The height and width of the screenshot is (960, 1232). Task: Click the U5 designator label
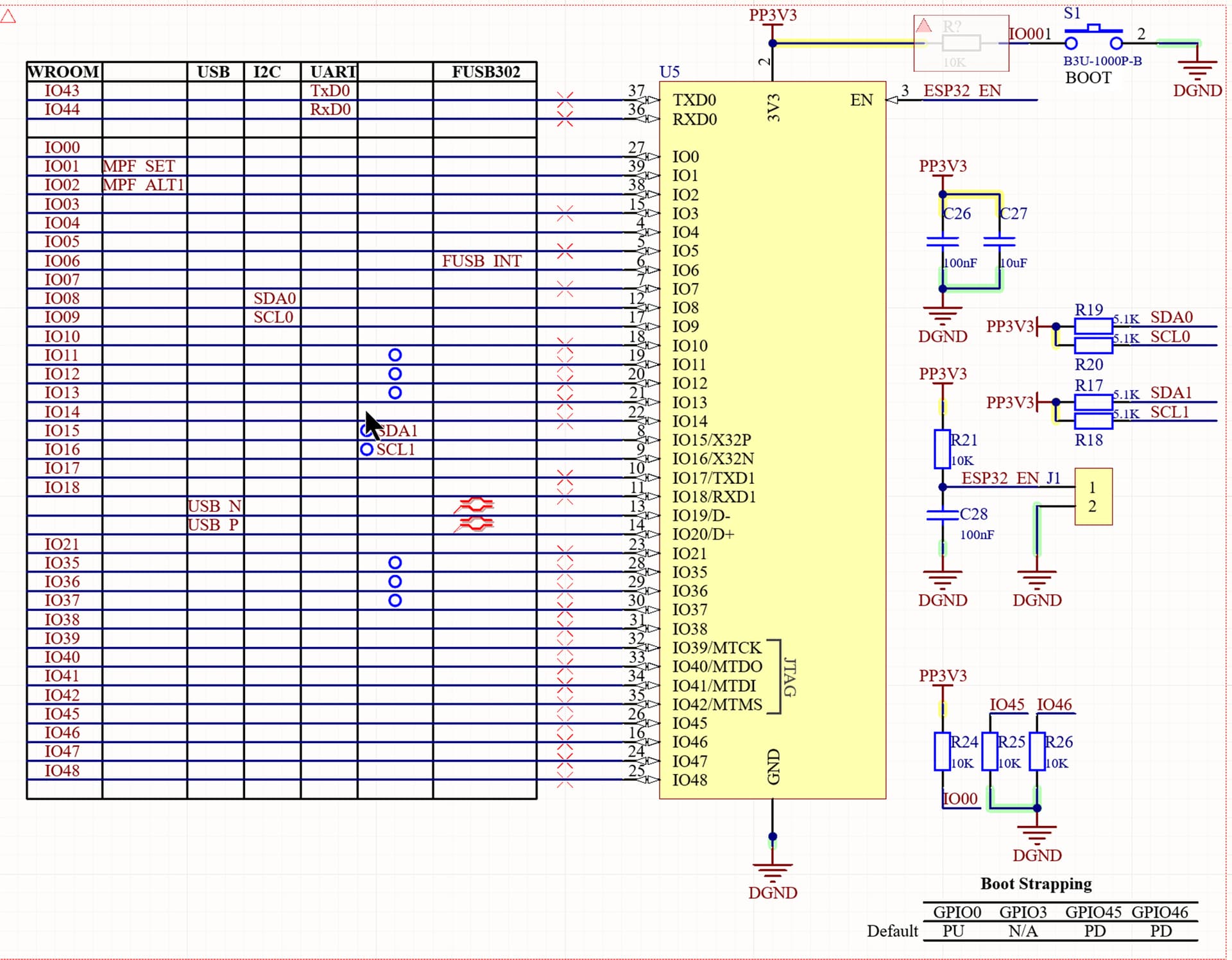[x=669, y=72]
